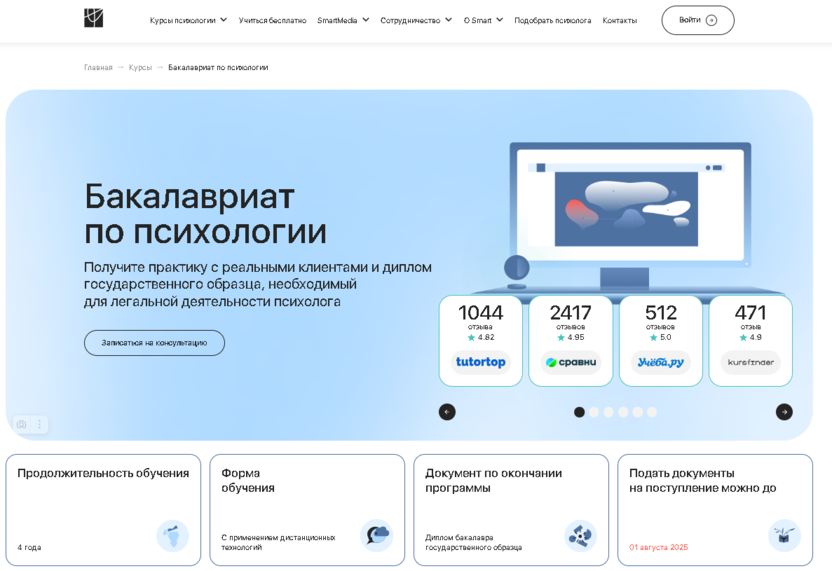Click the 4.95 star rating
The width and height of the screenshot is (832, 571).
pyautogui.click(x=571, y=337)
